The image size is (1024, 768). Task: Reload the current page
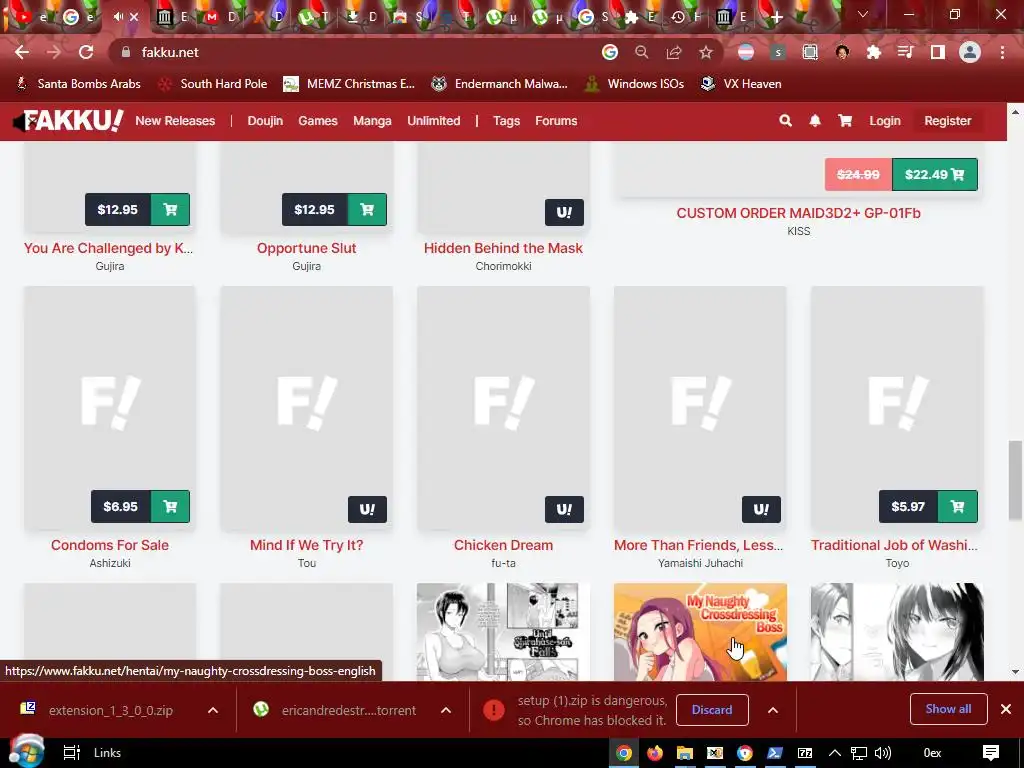tap(86, 52)
